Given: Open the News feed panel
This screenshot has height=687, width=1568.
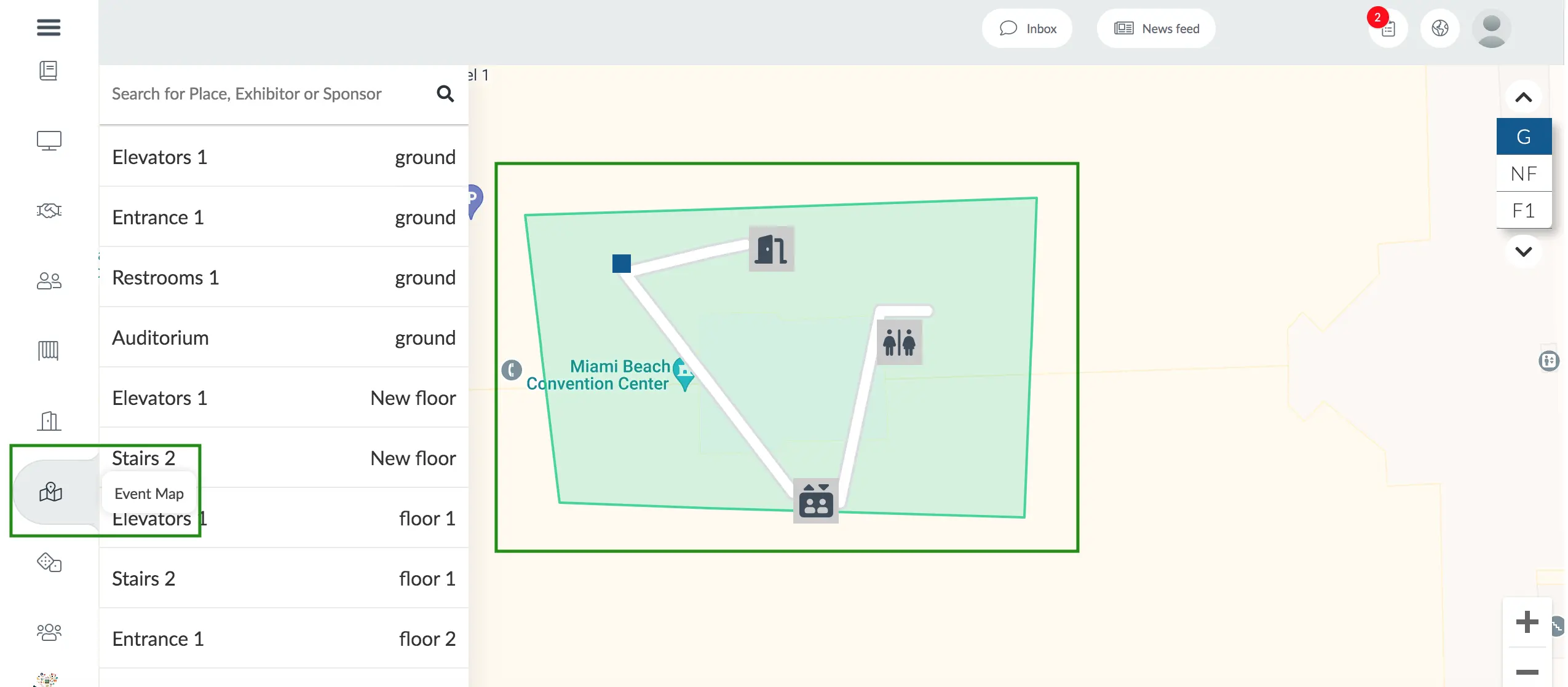Looking at the screenshot, I should click(x=1158, y=28).
